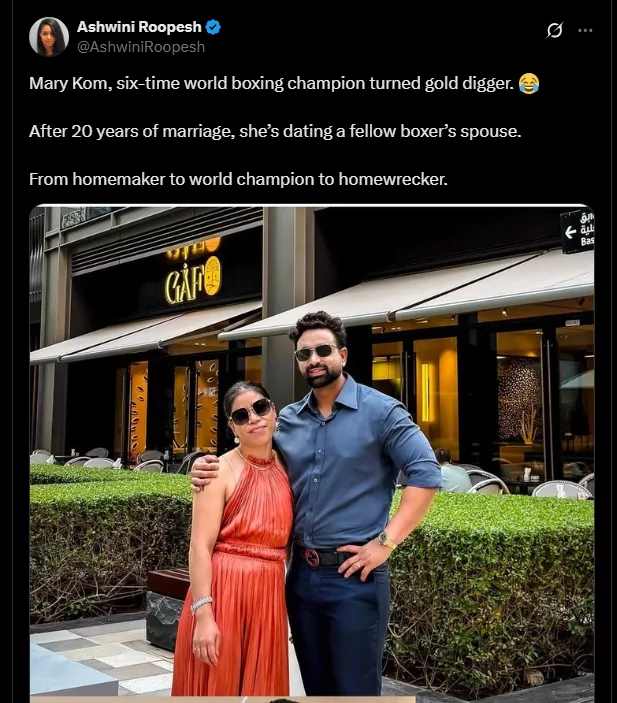Click the Ashwini Roopesh display name
This screenshot has width=617, height=703.
tap(139, 27)
